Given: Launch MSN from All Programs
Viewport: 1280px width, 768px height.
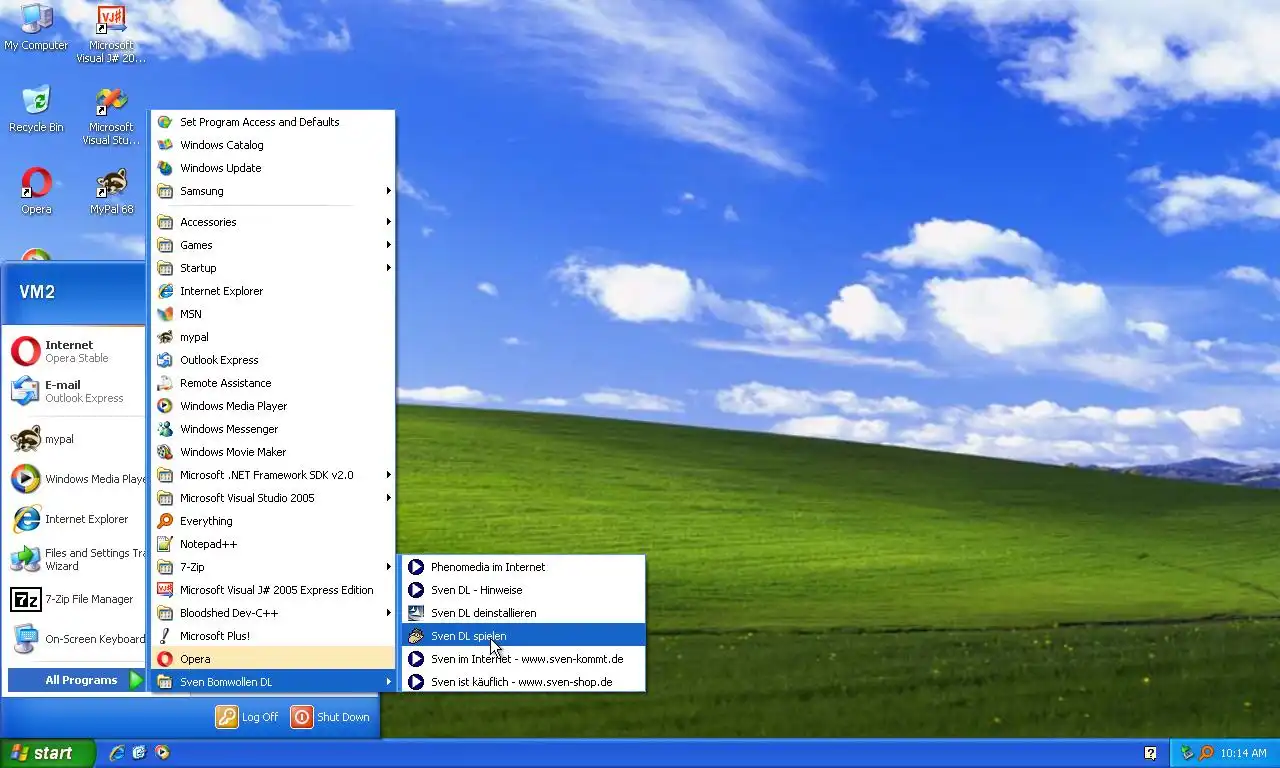Looking at the screenshot, I should (273, 314).
